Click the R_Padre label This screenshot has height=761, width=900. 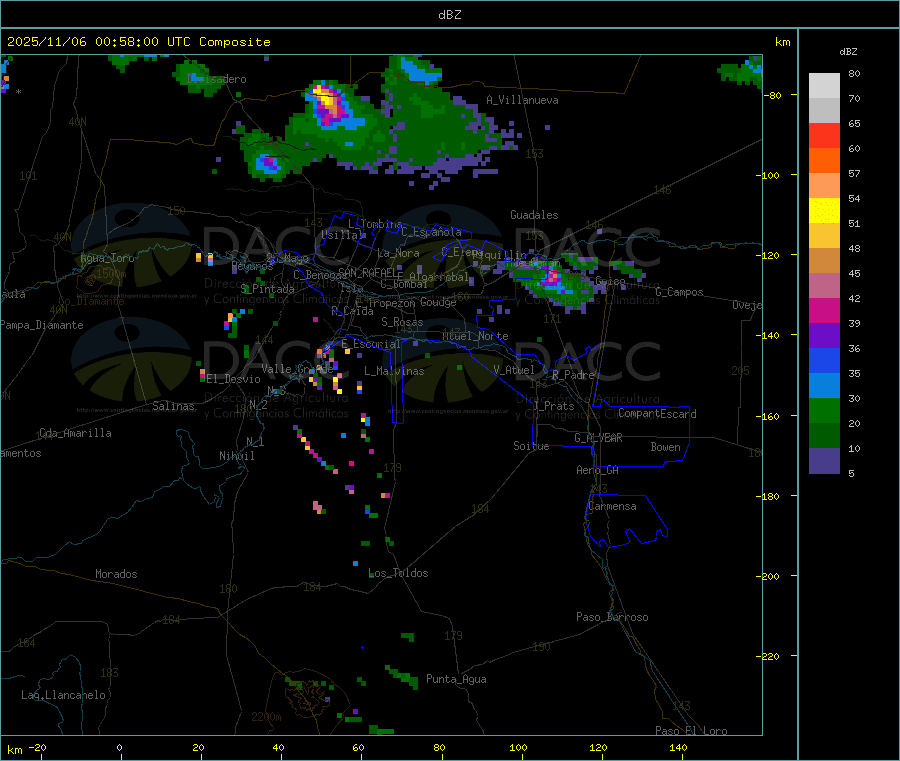pos(573,375)
